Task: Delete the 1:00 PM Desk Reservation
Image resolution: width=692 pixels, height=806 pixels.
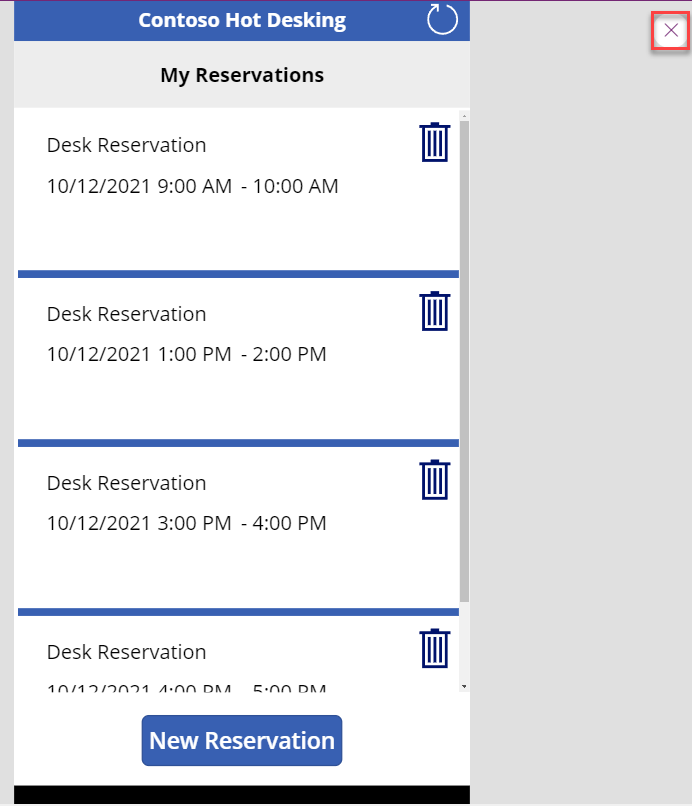Action: [434, 311]
